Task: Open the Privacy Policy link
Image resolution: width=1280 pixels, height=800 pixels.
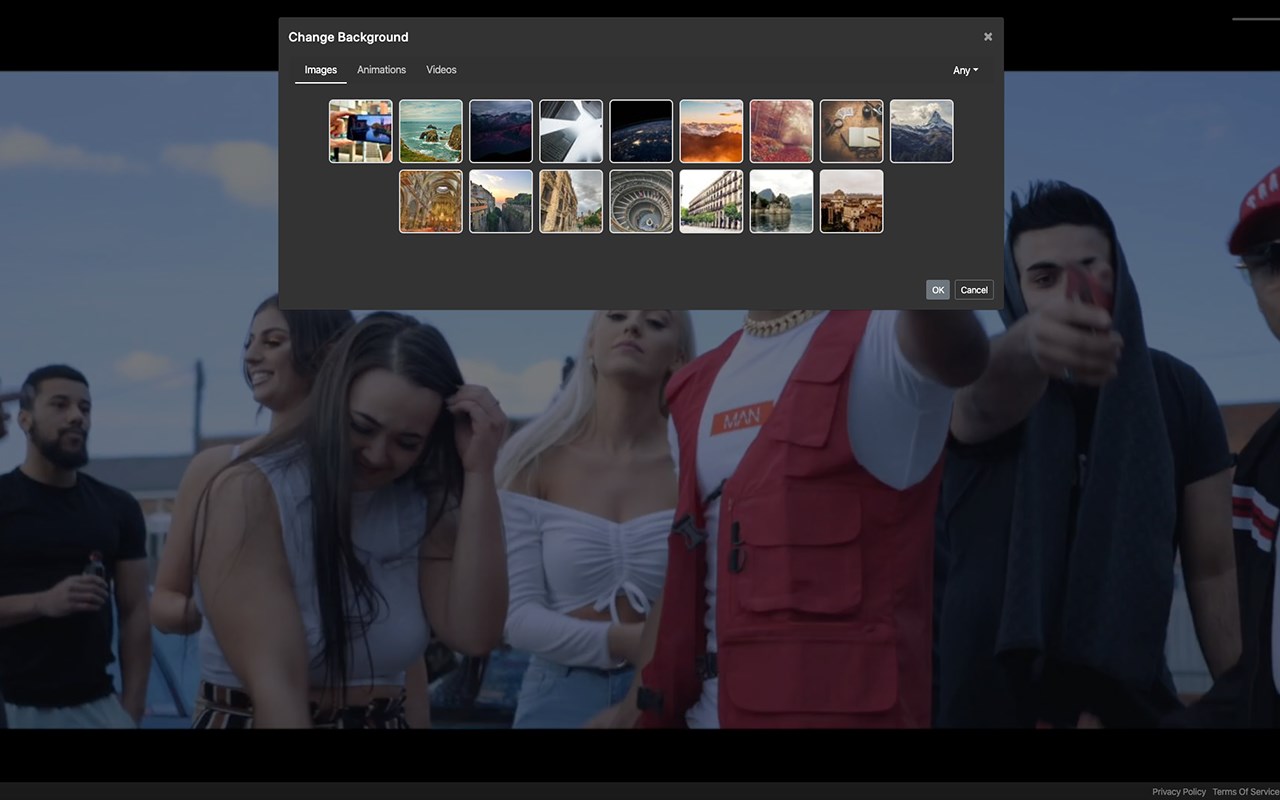Action: click(x=1178, y=792)
